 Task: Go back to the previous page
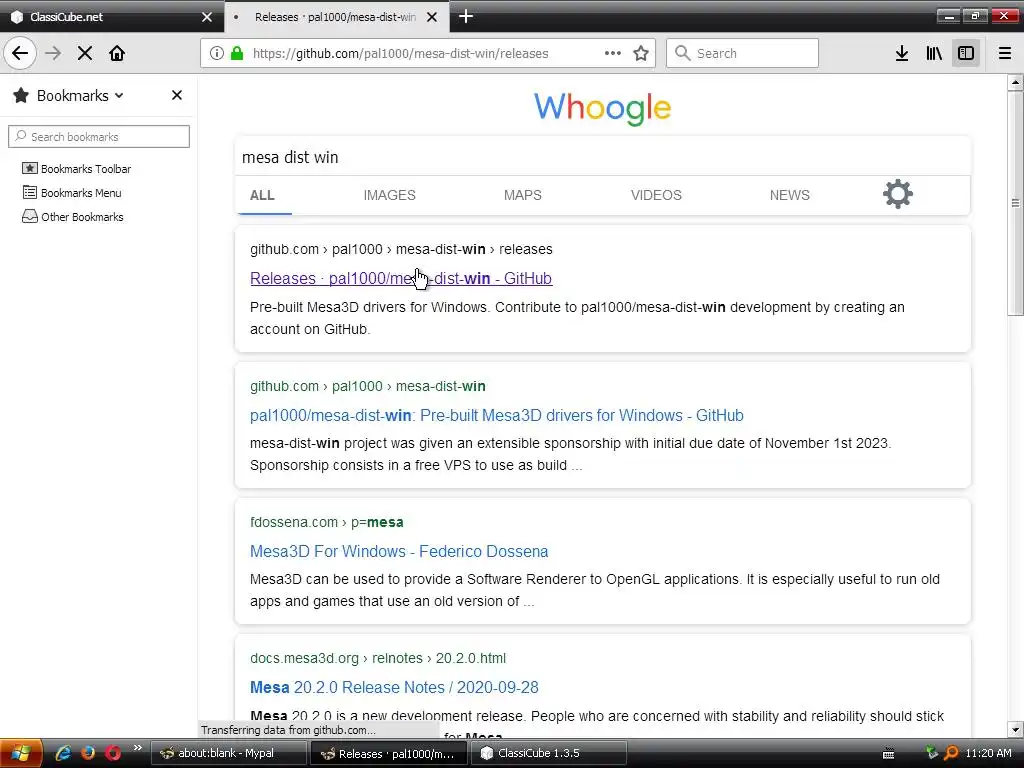20,53
